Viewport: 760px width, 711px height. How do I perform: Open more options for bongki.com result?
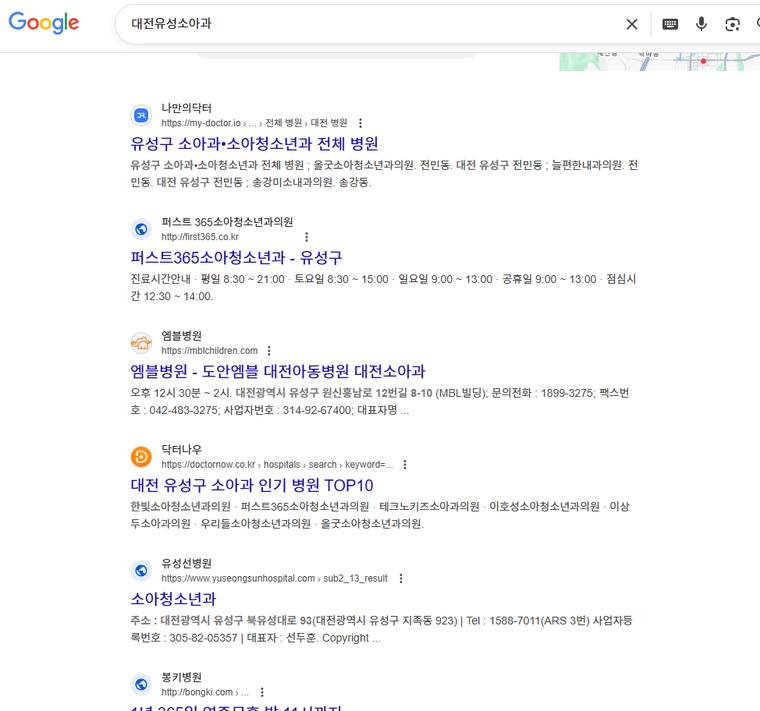coord(262,692)
